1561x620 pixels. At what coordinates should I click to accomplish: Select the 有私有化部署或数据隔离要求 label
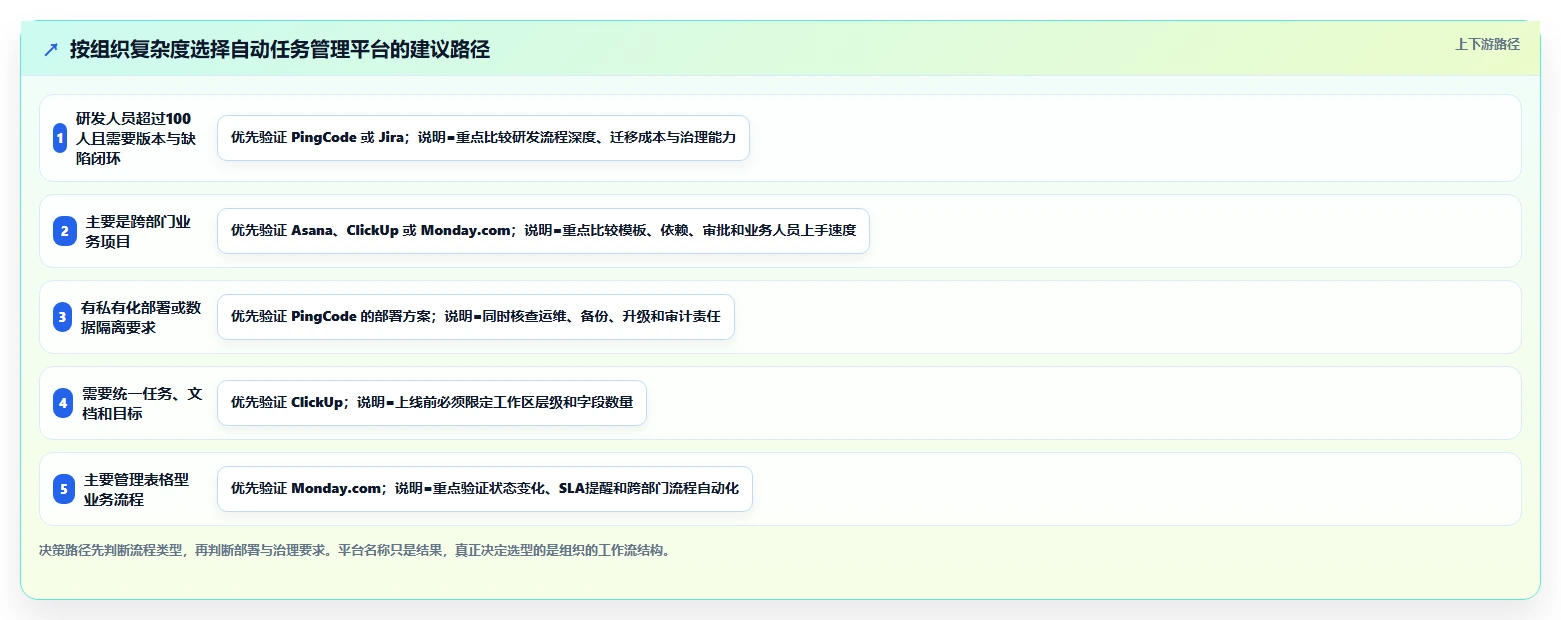(141, 317)
